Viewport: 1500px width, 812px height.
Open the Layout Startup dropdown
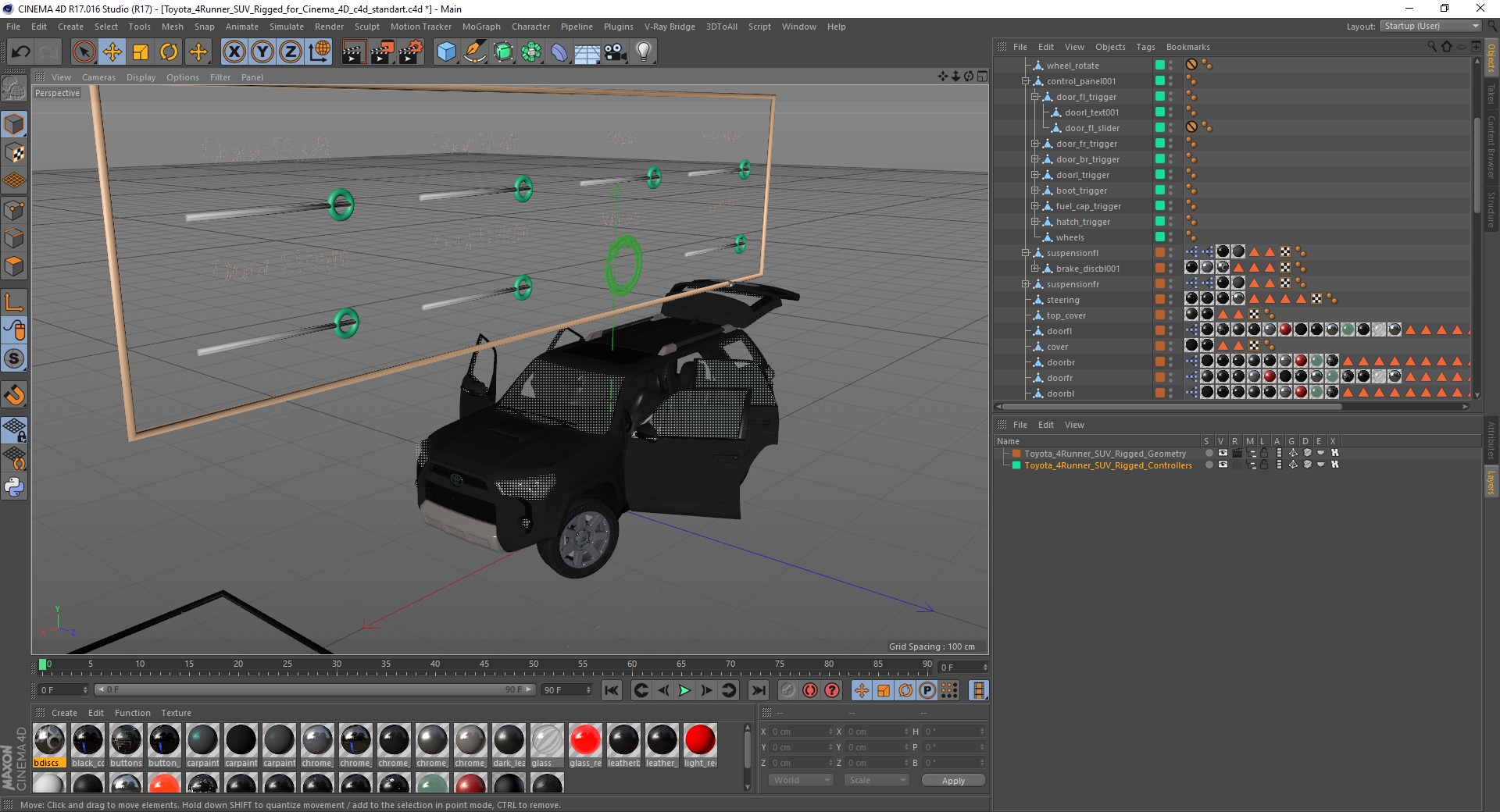coord(1430,26)
